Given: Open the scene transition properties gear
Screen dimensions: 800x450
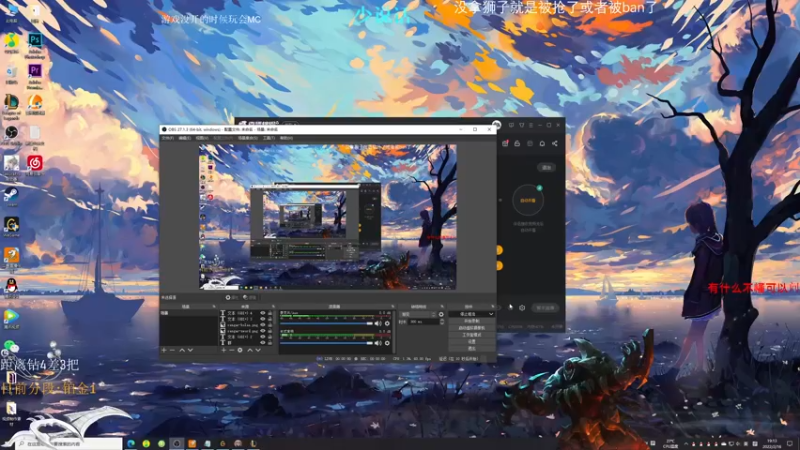Looking at the screenshot, I should (x=441, y=314).
